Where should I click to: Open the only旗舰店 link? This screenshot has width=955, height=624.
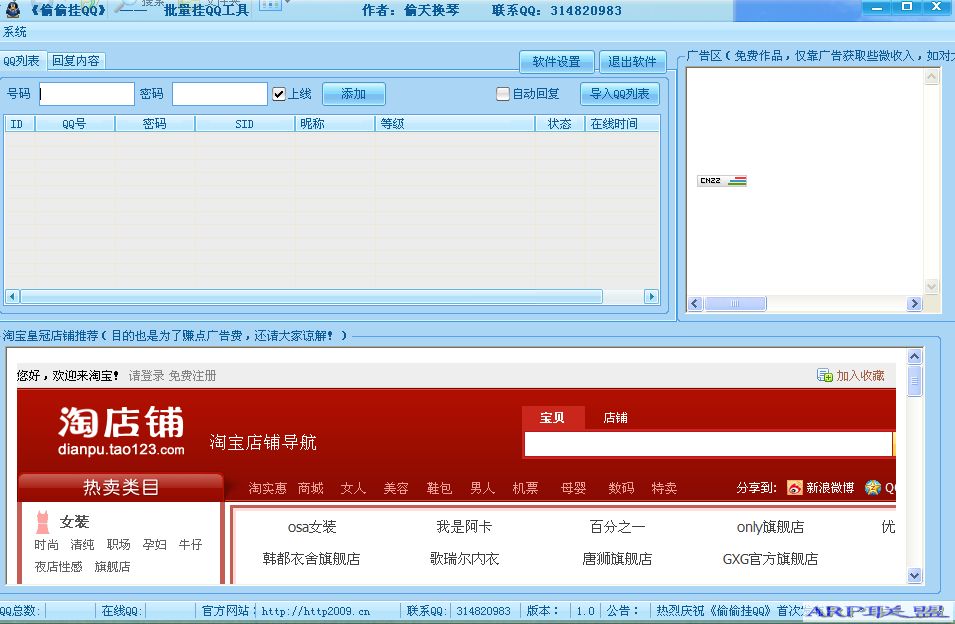pyautogui.click(x=770, y=527)
